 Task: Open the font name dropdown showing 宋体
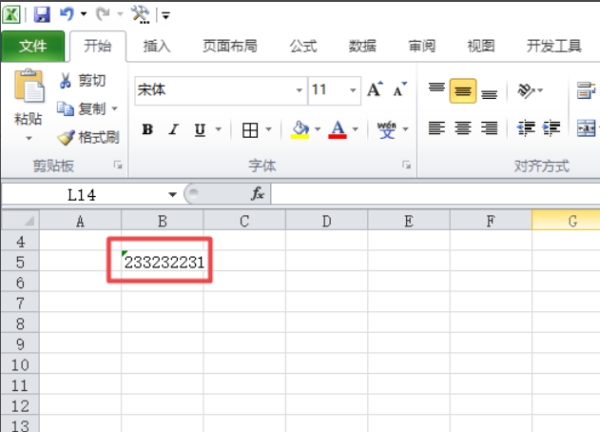[x=299, y=91]
